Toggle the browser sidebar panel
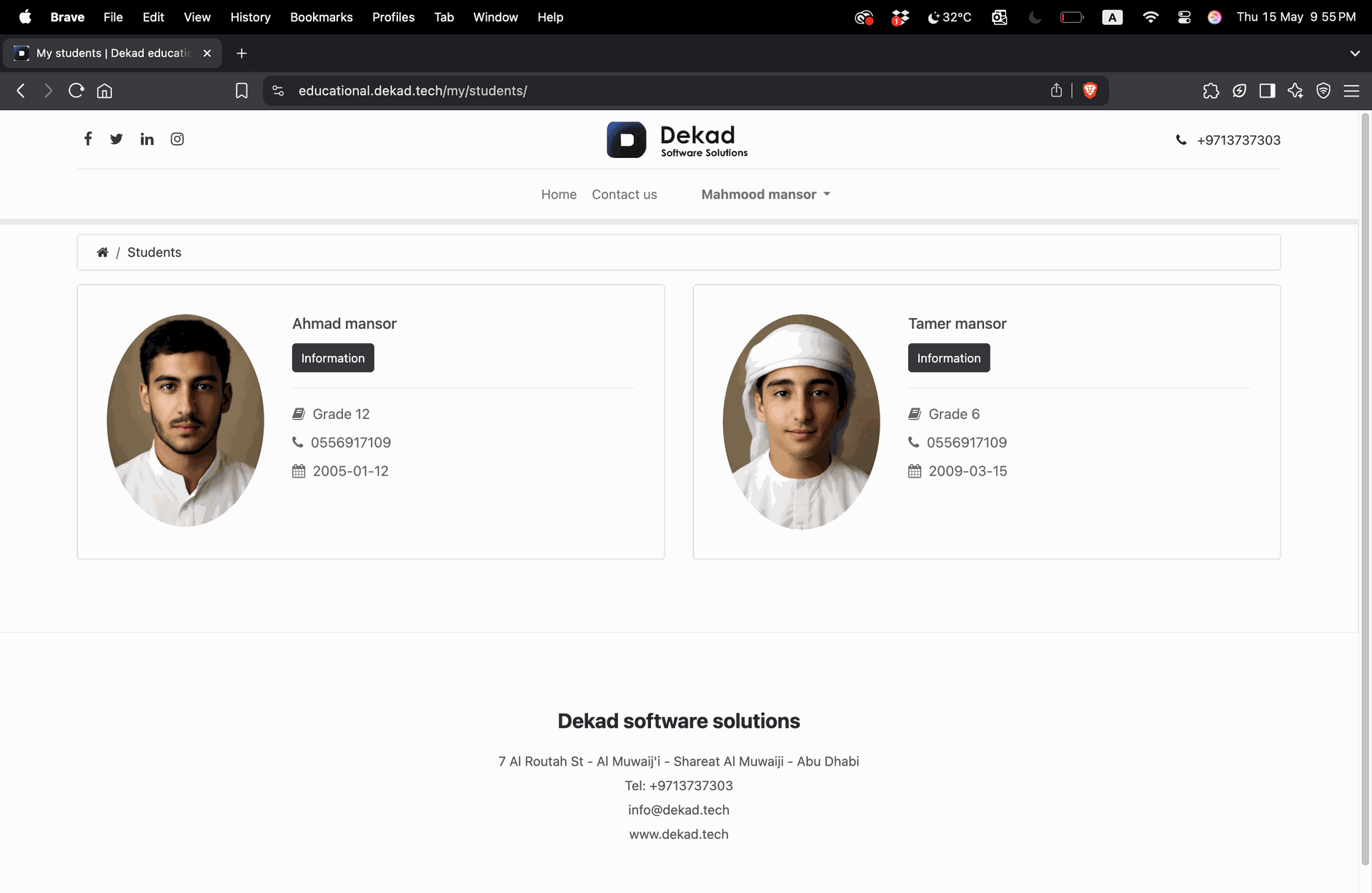The height and width of the screenshot is (893, 1372). pos(1267,91)
